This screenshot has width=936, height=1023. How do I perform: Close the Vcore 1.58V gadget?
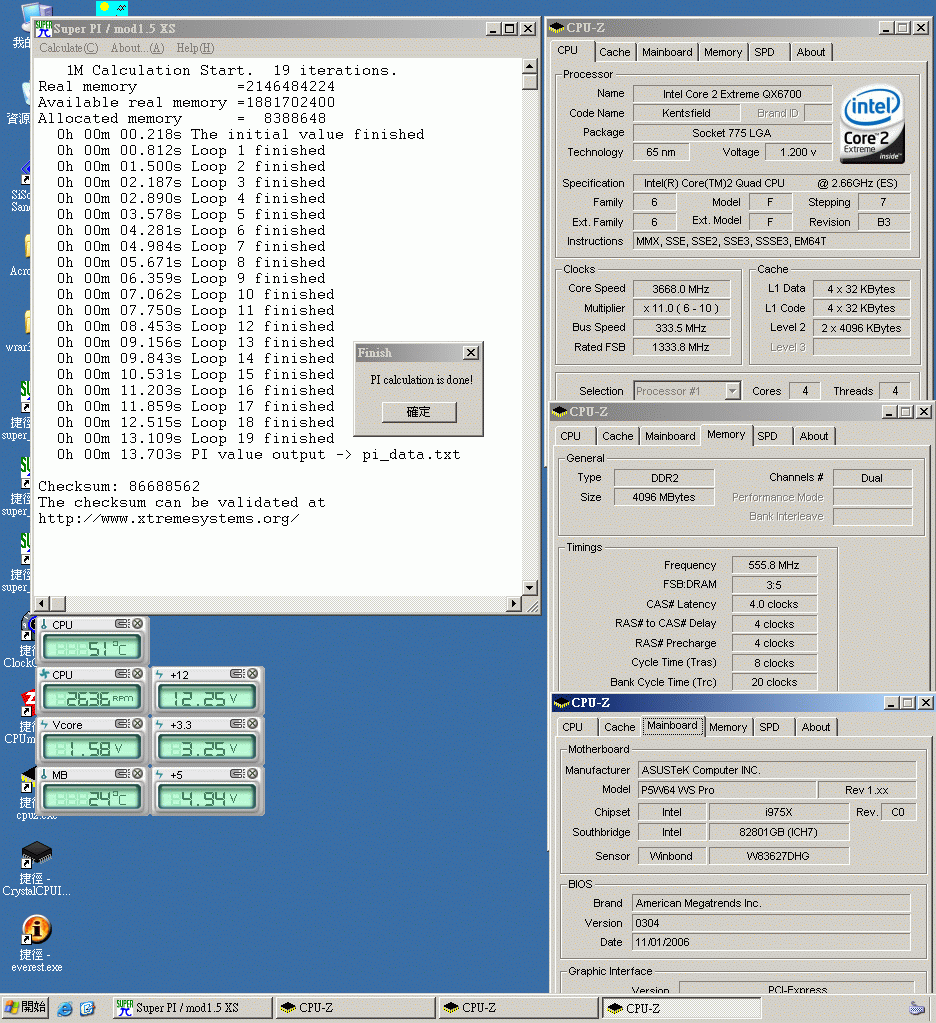point(138,724)
